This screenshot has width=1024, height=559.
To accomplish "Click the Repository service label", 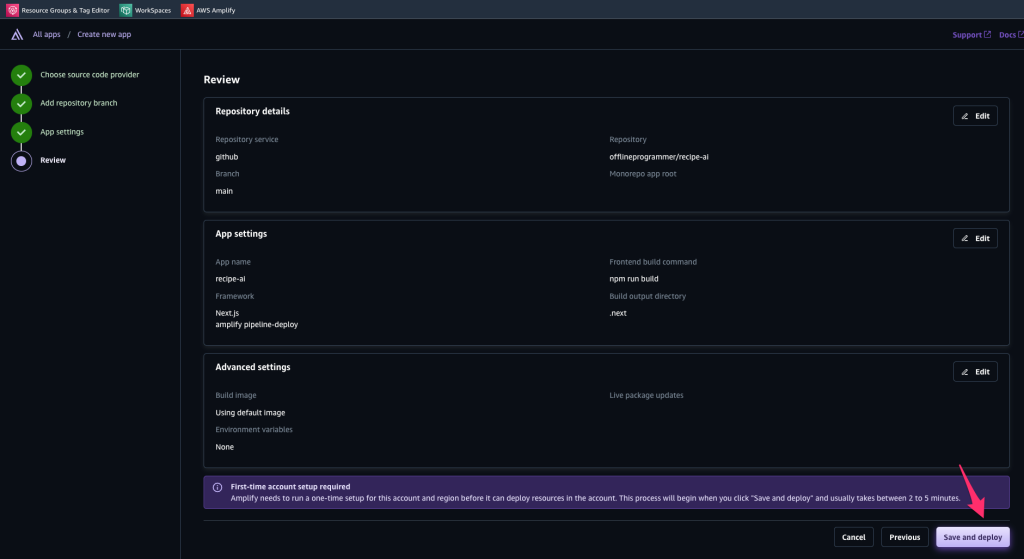I will (247, 139).
